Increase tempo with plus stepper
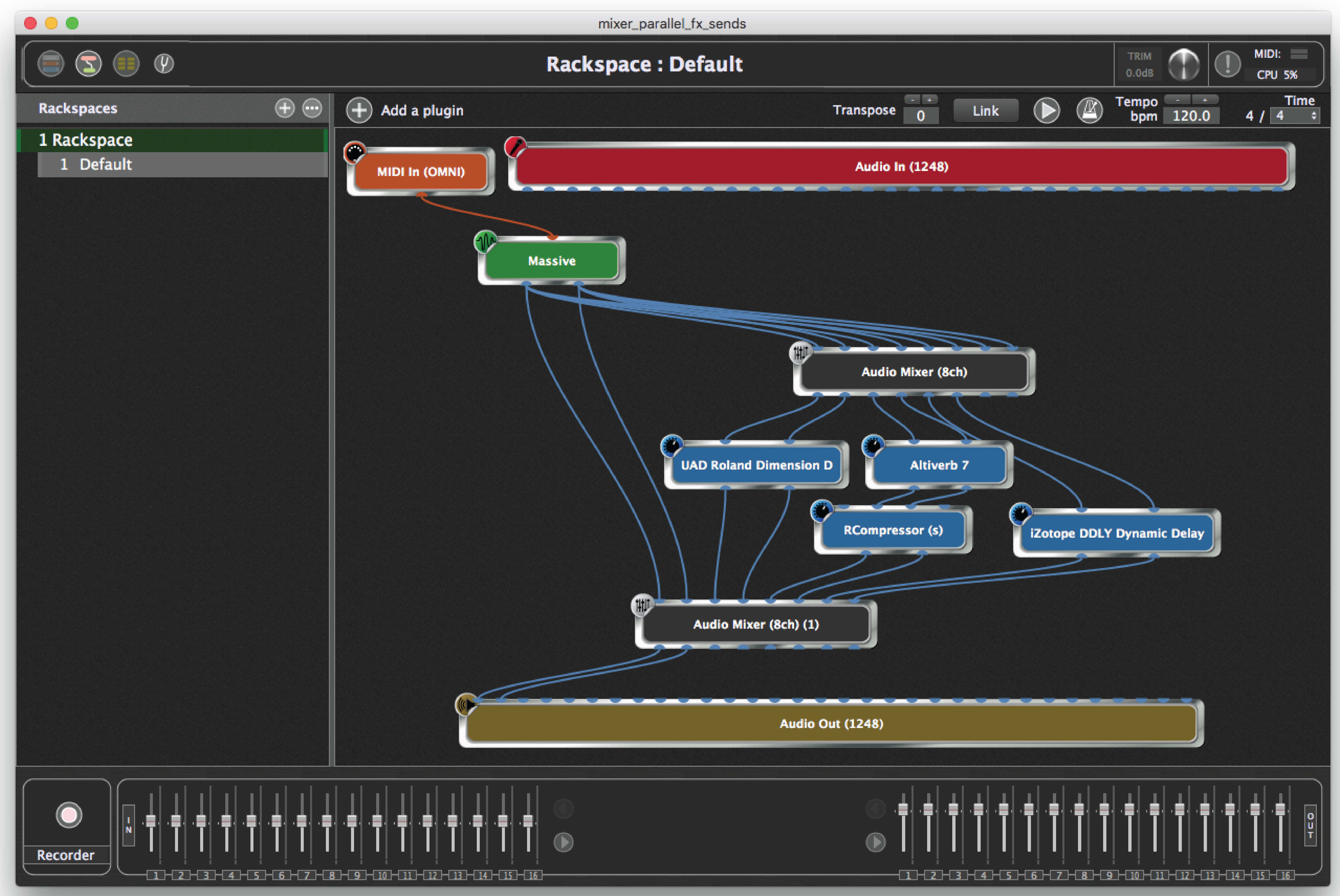1340x896 pixels. click(x=1205, y=99)
